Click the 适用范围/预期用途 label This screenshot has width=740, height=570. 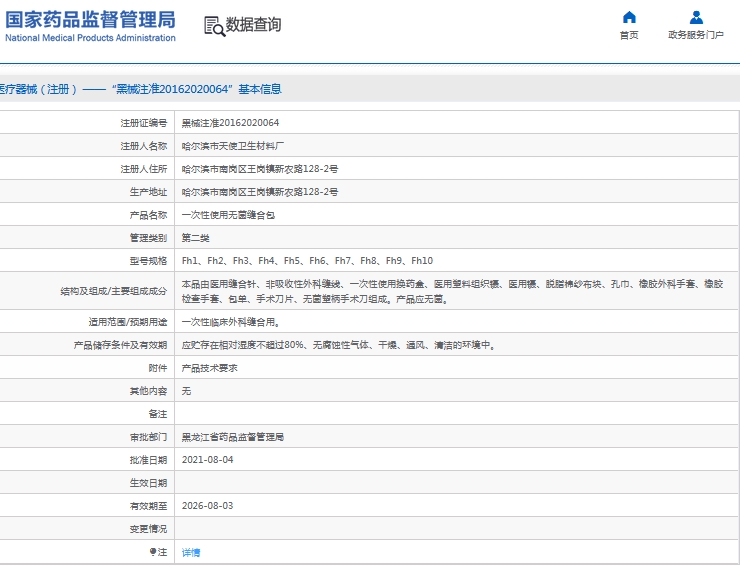coord(128,322)
